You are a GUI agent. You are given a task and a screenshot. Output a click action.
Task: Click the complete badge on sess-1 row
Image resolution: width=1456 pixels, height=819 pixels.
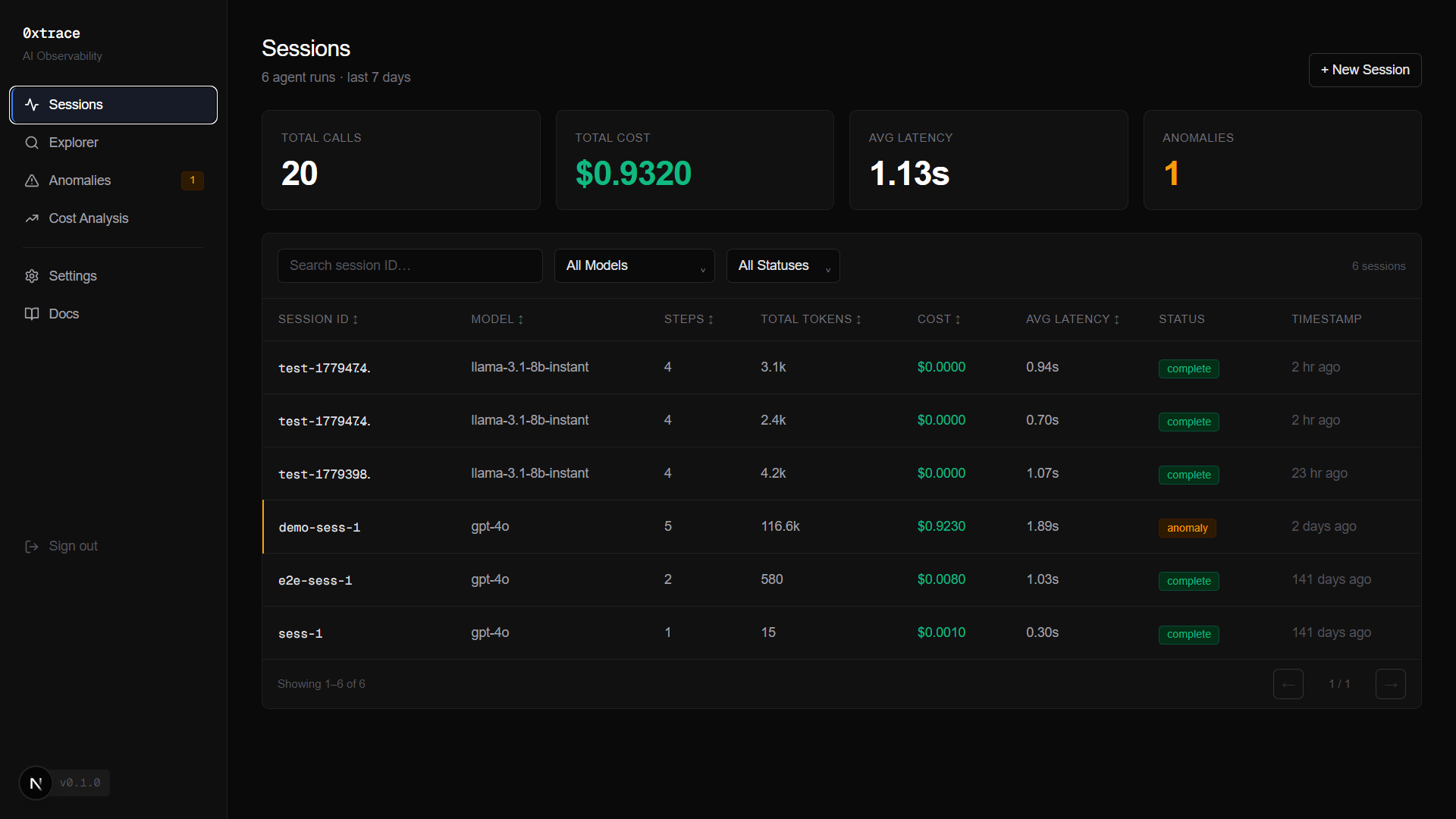click(1189, 634)
